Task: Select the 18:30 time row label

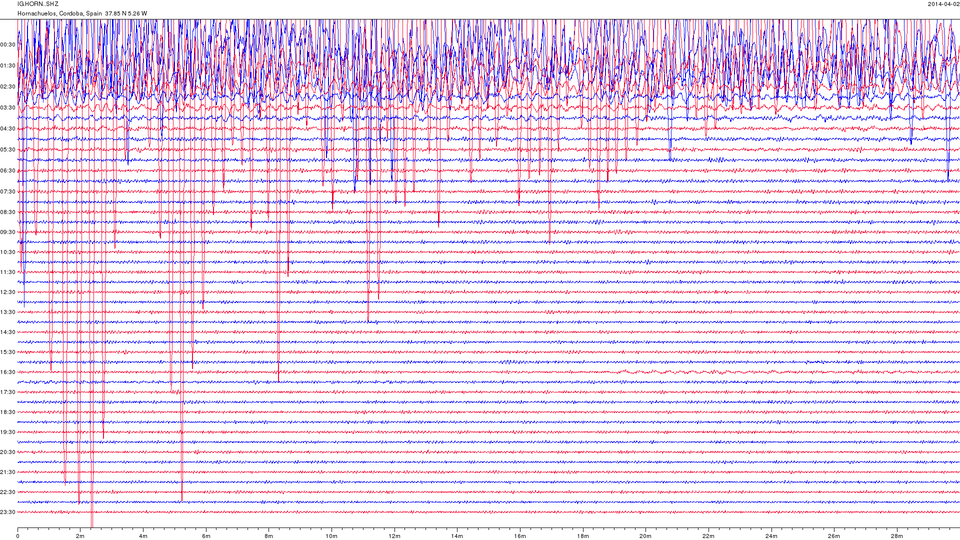Action: coord(8,412)
